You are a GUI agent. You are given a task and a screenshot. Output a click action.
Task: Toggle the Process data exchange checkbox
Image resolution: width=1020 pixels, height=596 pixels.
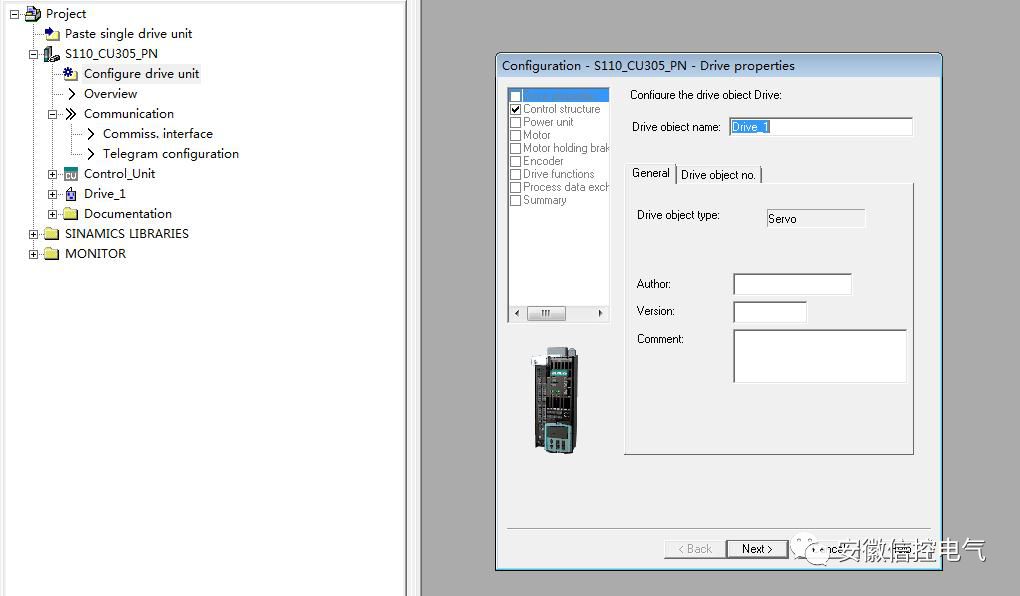(516, 187)
